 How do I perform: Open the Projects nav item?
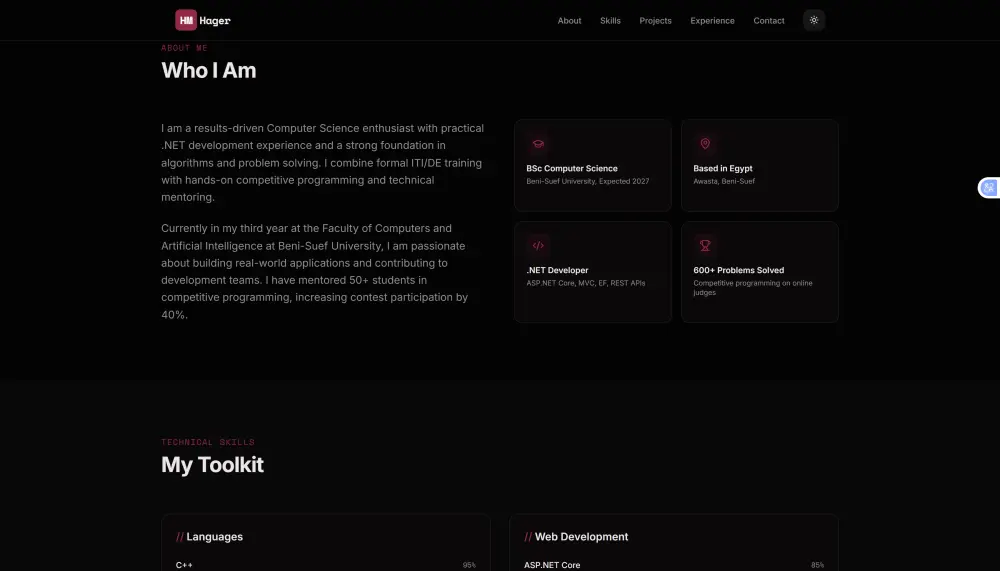click(x=655, y=20)
